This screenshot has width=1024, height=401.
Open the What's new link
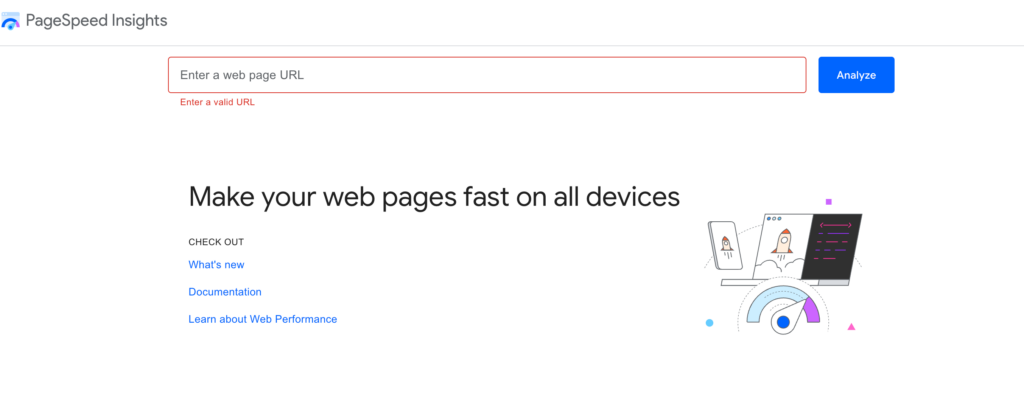216,265
